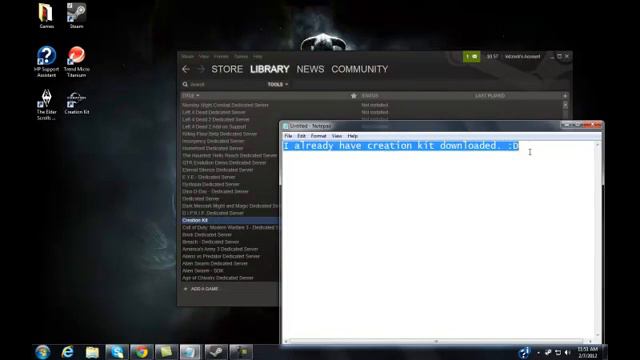
Task: Open The Elder Scrolls desktop shortcut
Action: coord(46,104)
